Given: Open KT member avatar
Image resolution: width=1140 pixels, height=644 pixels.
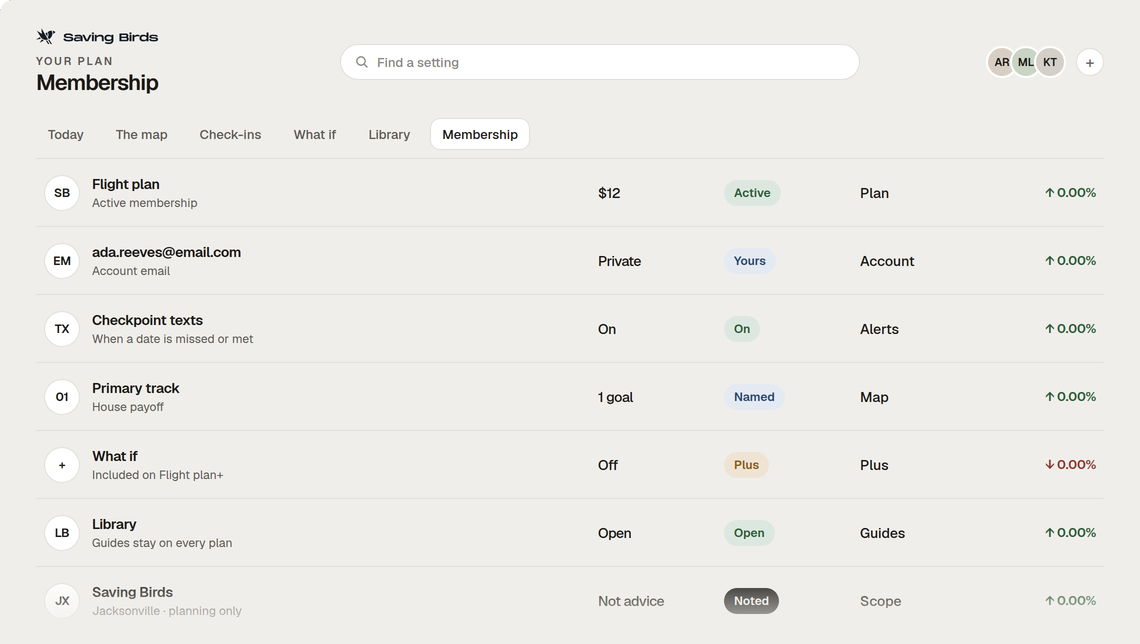Looking at the screenshot, I should click(x=1050, y=63).
